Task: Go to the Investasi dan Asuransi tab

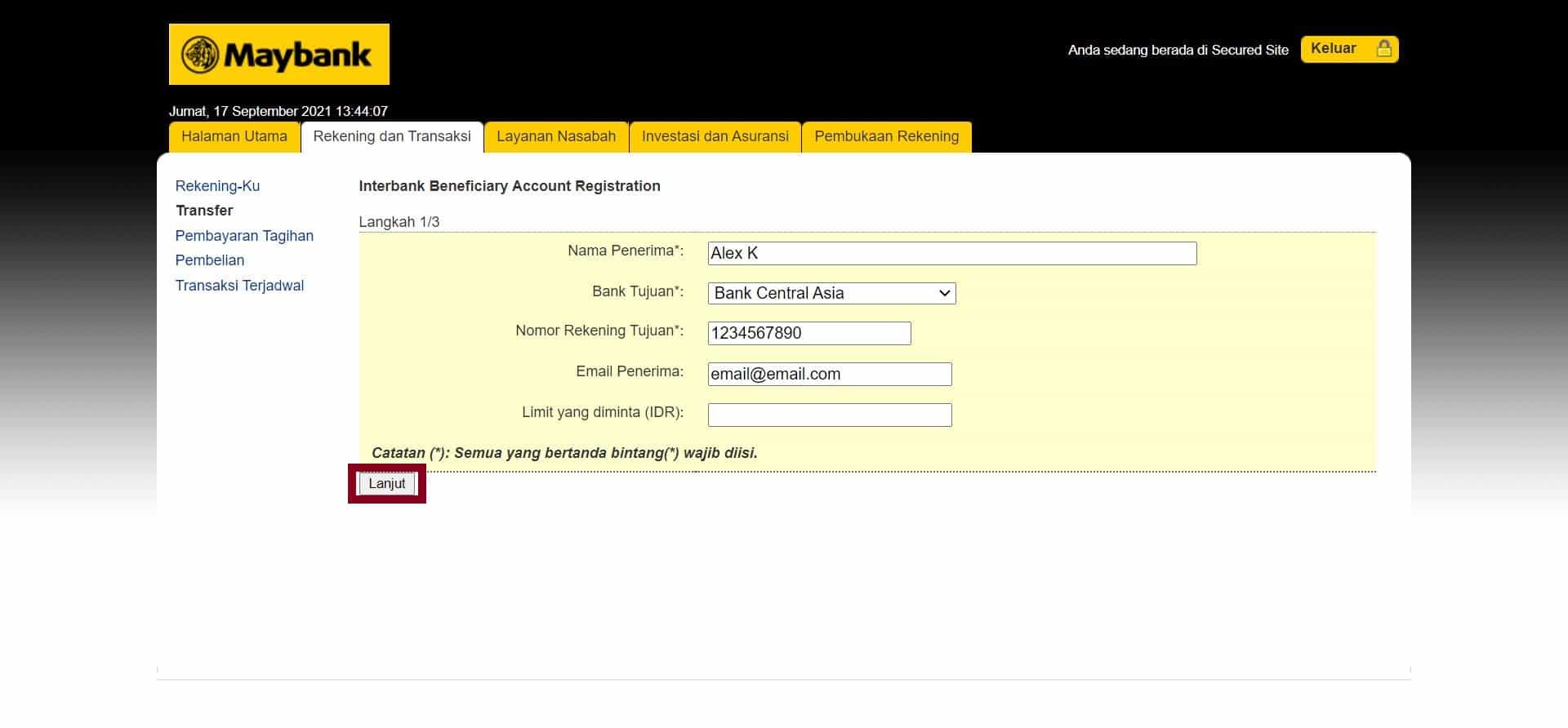Action: (715, 136)
